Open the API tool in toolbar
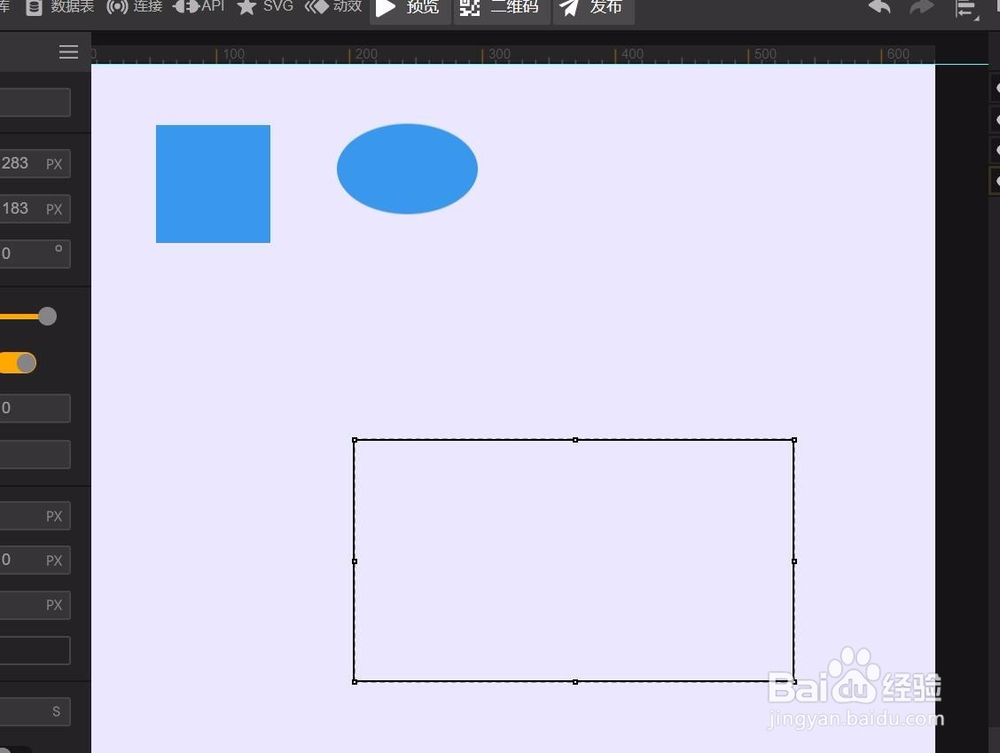This screenshot has width=1000, height=753. coord(198,7)
